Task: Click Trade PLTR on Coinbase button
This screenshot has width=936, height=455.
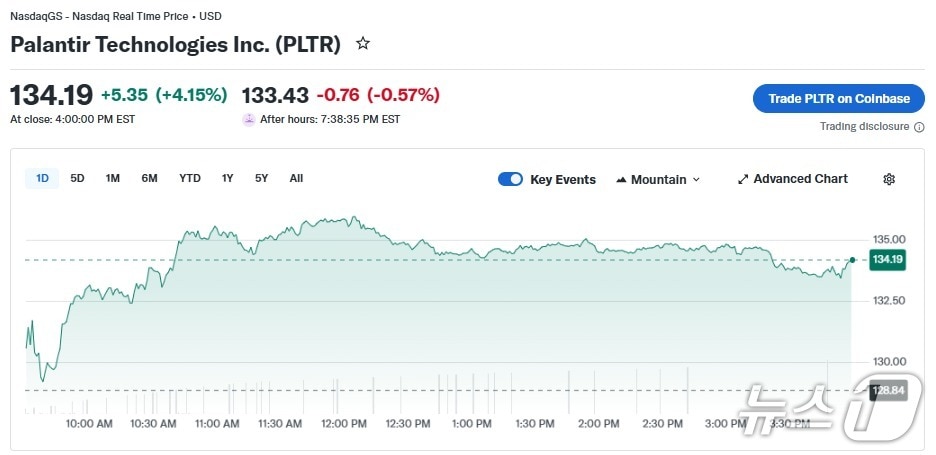Action: pyautogui.click(x=838, y=98)
